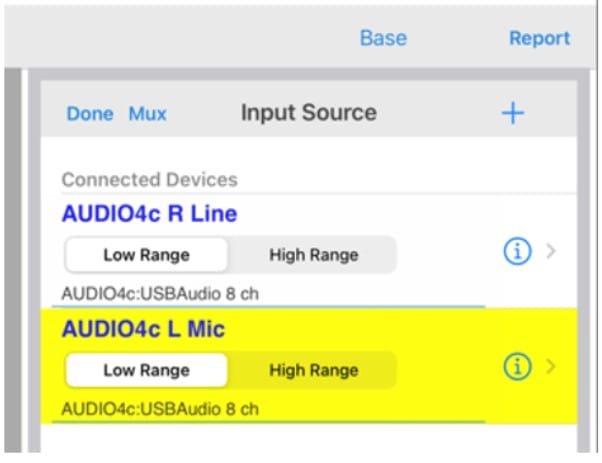Screen dimensions: 602x463
Task: Switch to the Base tab
Action: click(x=383, y=38)
